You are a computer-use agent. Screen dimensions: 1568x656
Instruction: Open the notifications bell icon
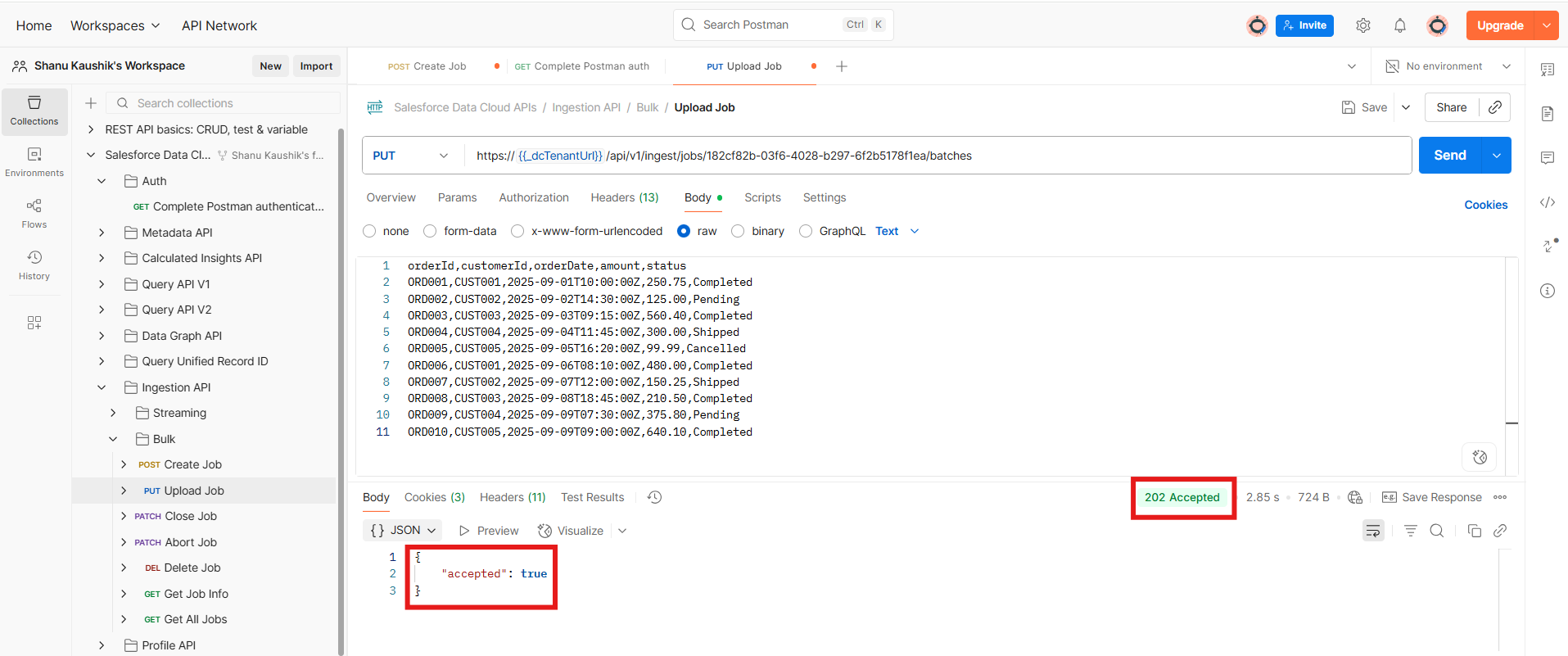[x=1399, y=25]
